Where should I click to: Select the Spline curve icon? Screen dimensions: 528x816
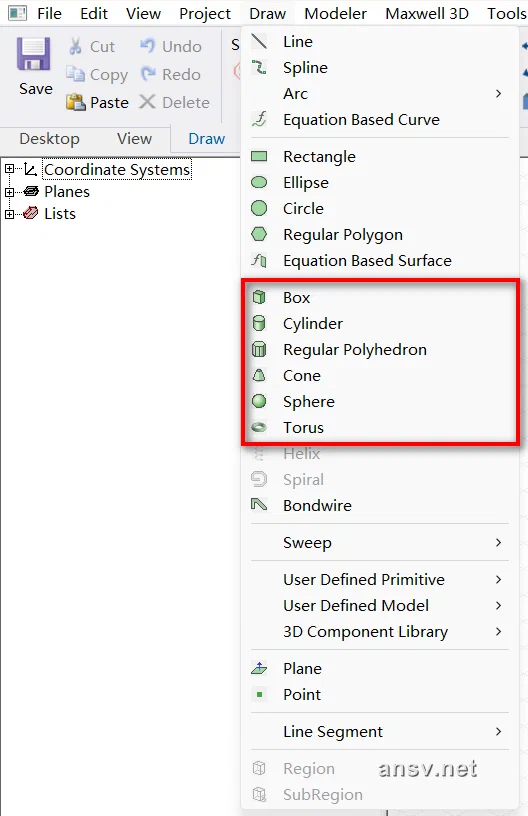point(259,67)
